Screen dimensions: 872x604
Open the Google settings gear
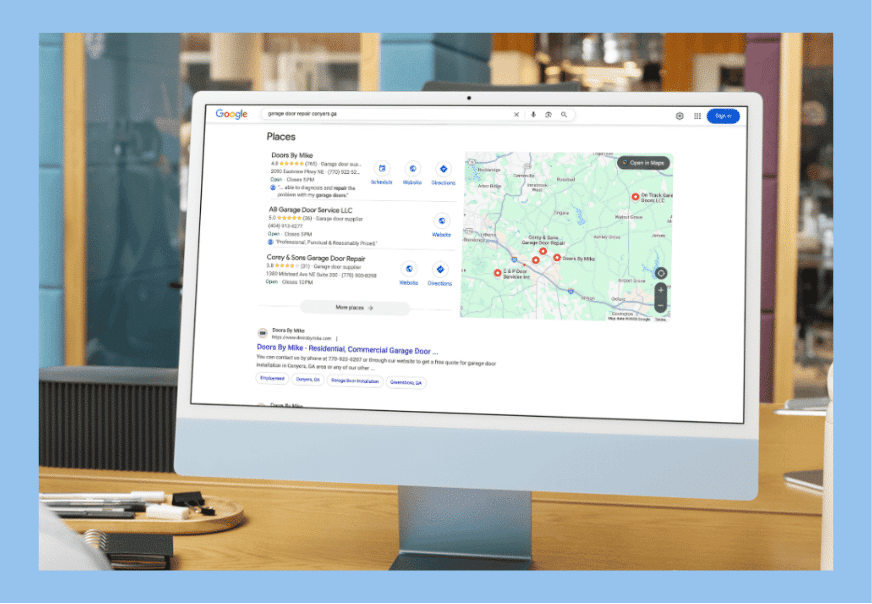click(x=680, y=116)
